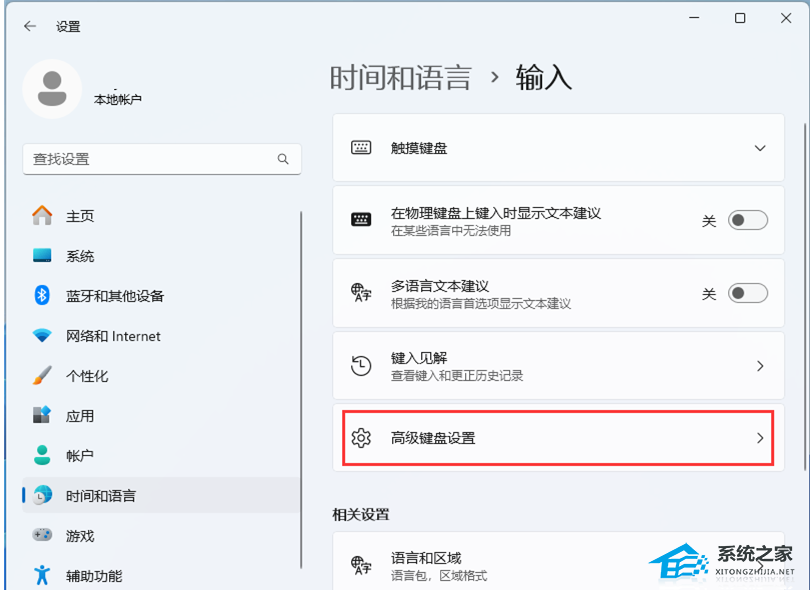The image size is (810, 590).
Task: Click the 辅助功能 accessibility icon
Action: [42, 575]
